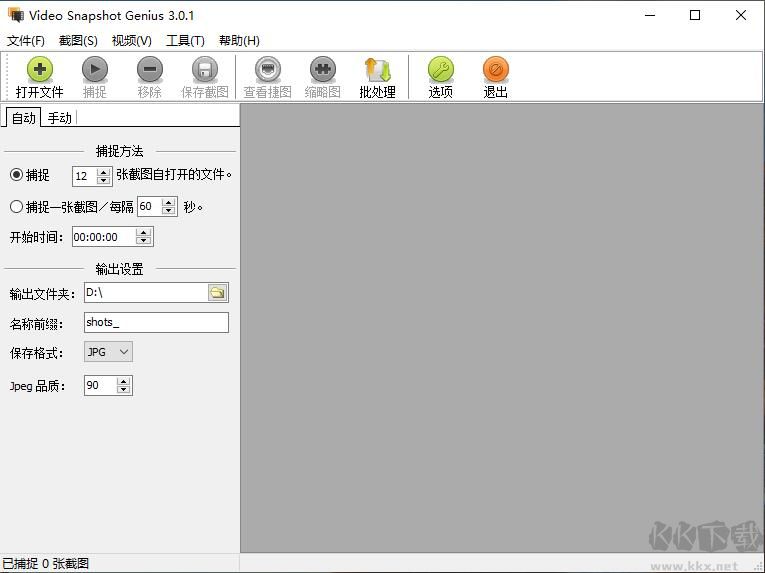This screenshot has width=765, height=573.
Task: Click the 退出 (Exit) orange icon
Action: 496,69
